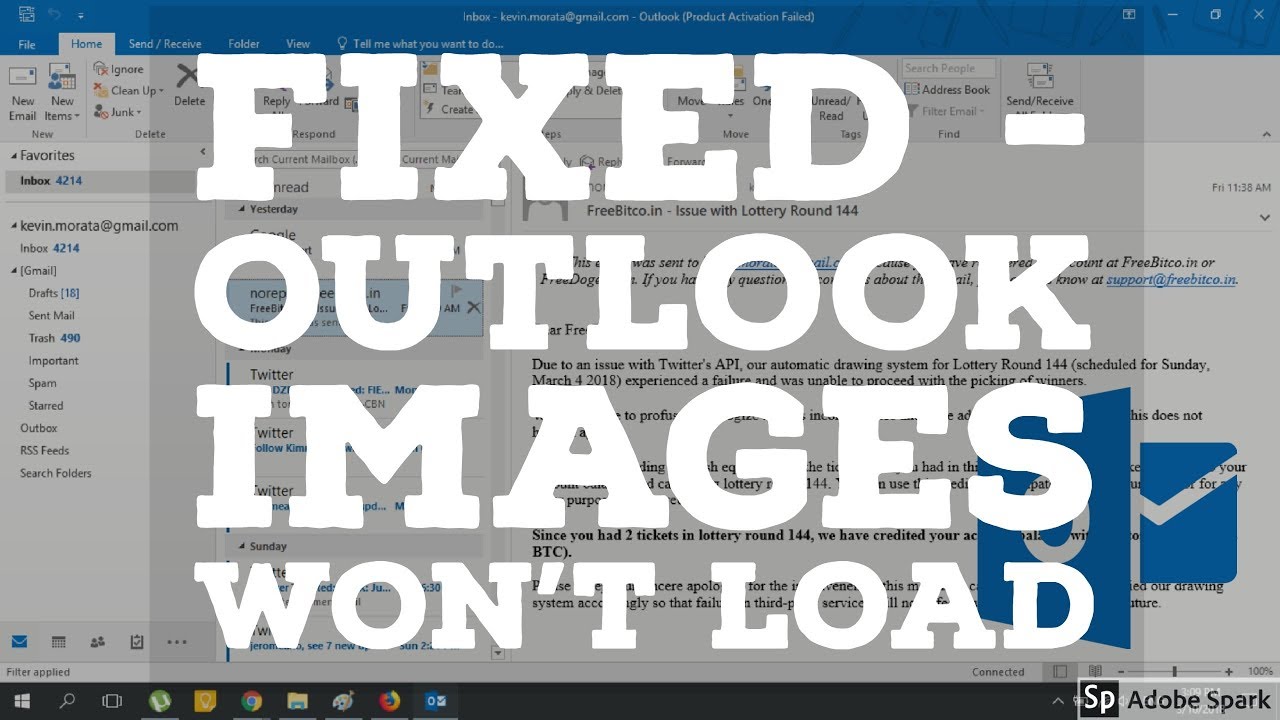Open the Filter Email dropdown

pos(946,112)
